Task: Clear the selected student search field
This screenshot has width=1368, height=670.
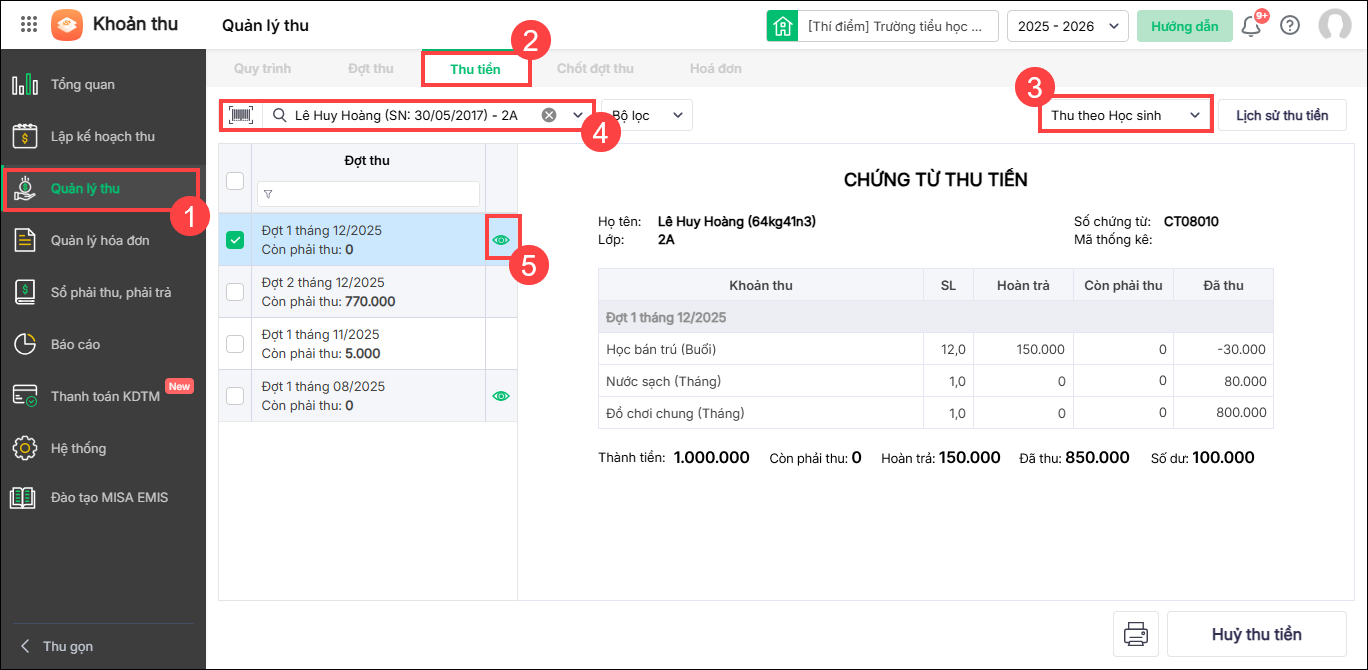Action: pyautogui.click(x=549, y=115)
